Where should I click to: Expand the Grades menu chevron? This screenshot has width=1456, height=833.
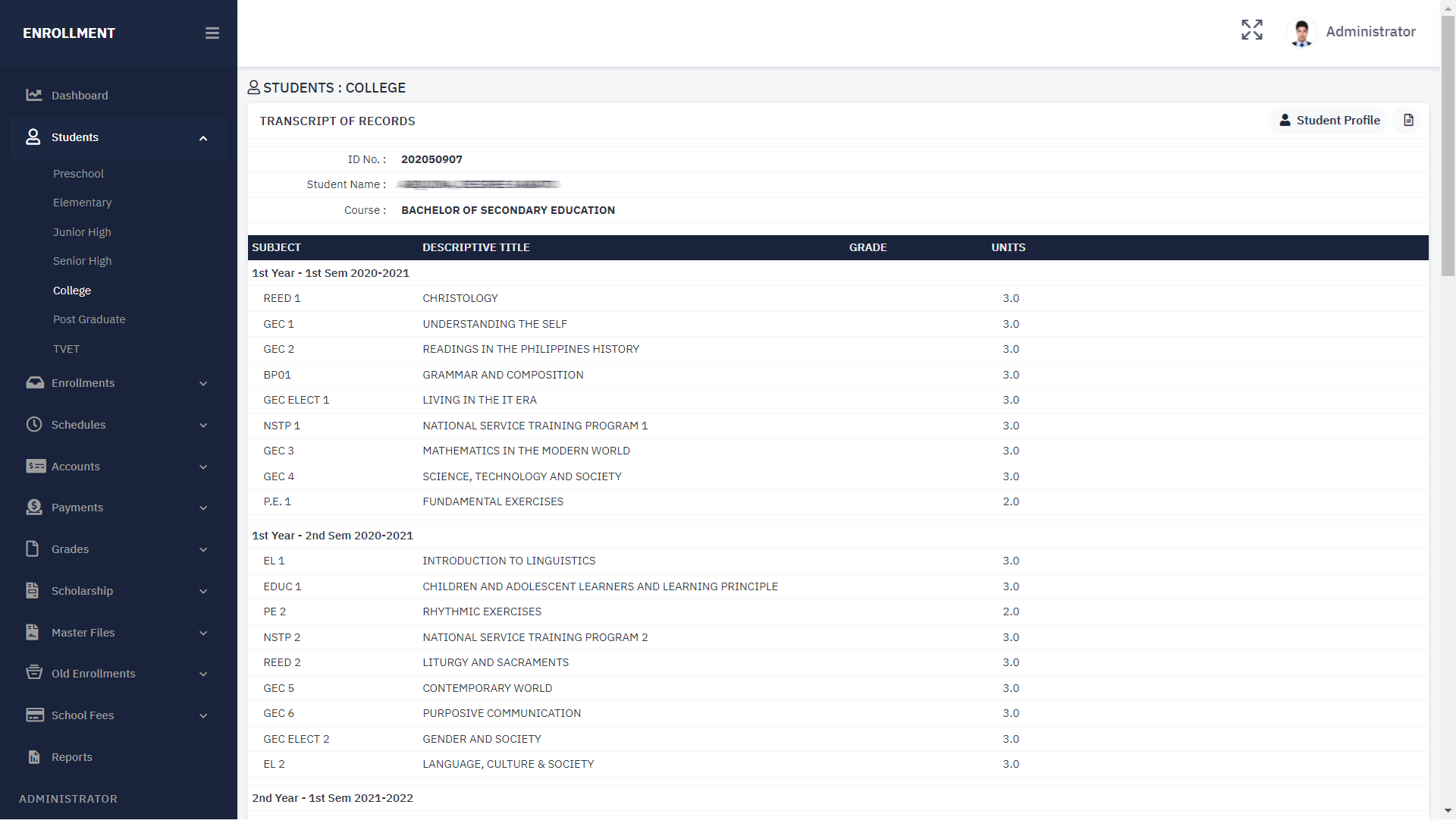203,550
